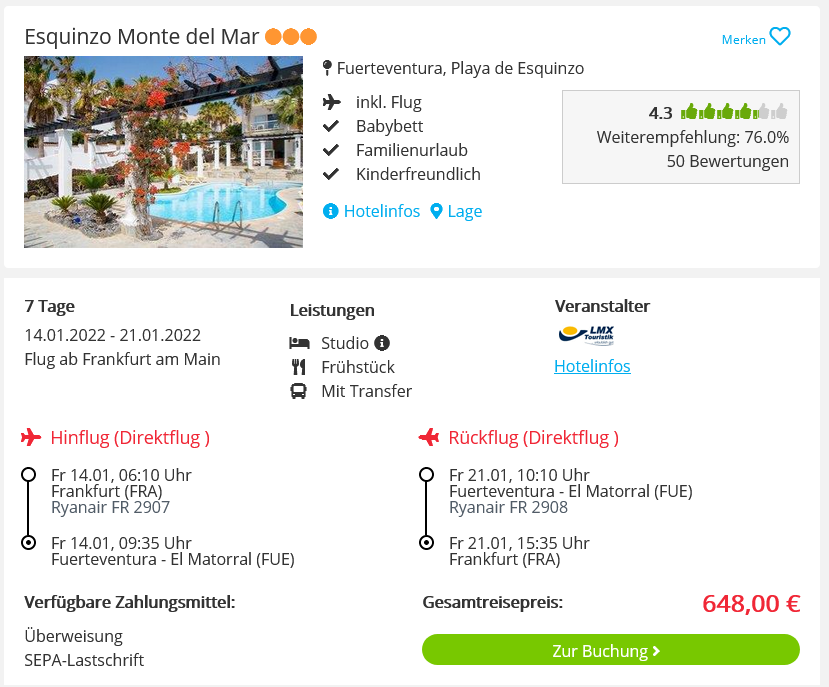Viewport: 829px width, 687px height.
Task: Click the Hinflug red airplane icon
Action: 31,437
